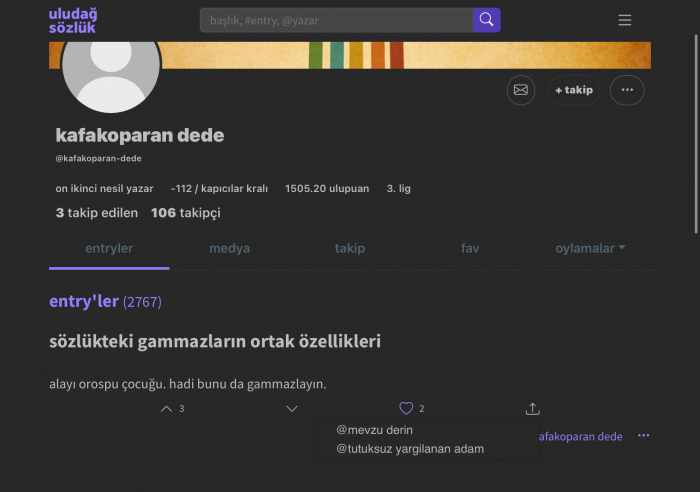Open the 106 takipçi followers list
The width and height of the screenshot is (700, 492).
(x=185, y=213)
